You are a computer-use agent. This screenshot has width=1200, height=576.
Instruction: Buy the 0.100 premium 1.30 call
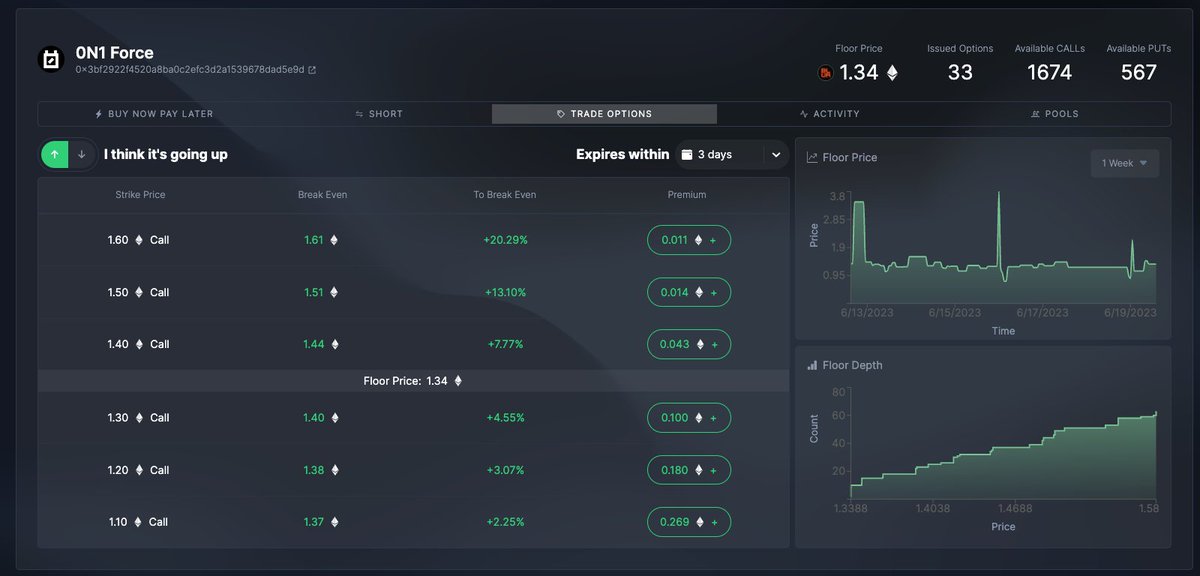689,417
